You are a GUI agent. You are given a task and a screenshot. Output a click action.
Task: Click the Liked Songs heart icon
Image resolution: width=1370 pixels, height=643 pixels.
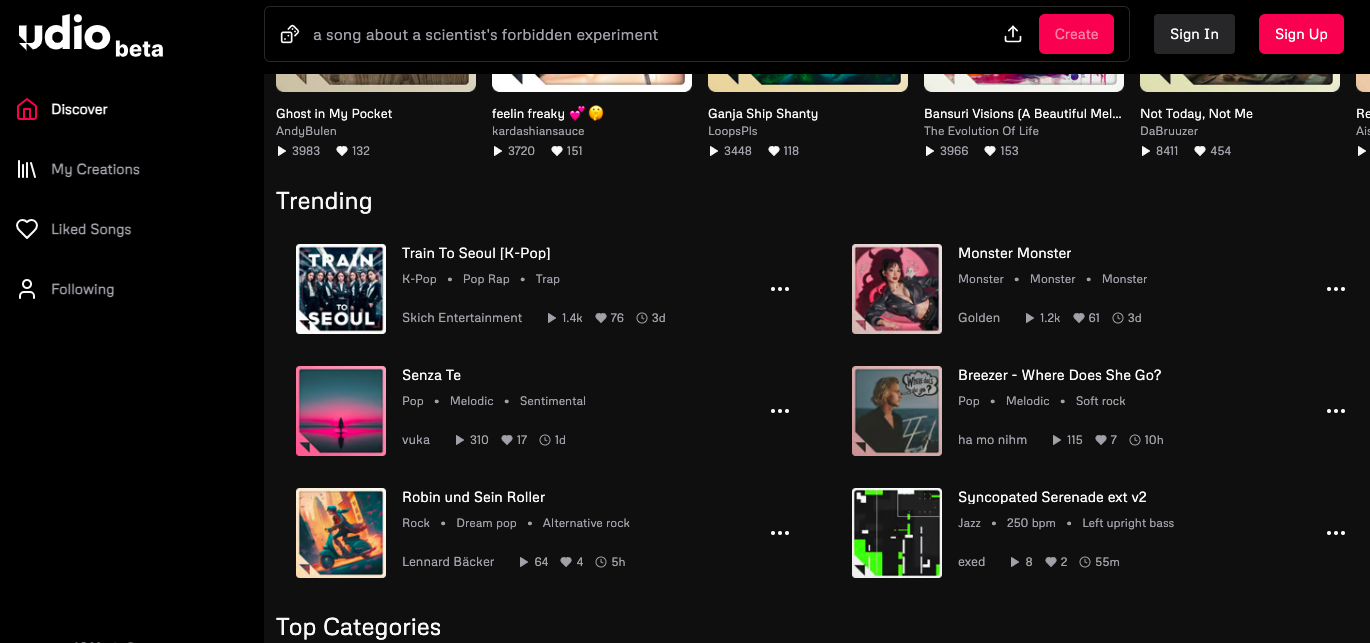pyautogui.click(x=27, y=230)
